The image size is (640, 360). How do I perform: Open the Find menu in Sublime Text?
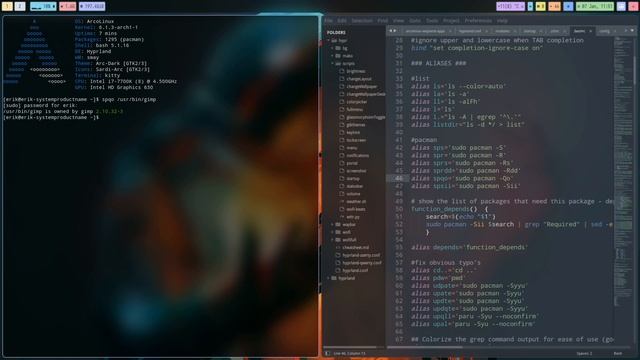click(382, 20)
